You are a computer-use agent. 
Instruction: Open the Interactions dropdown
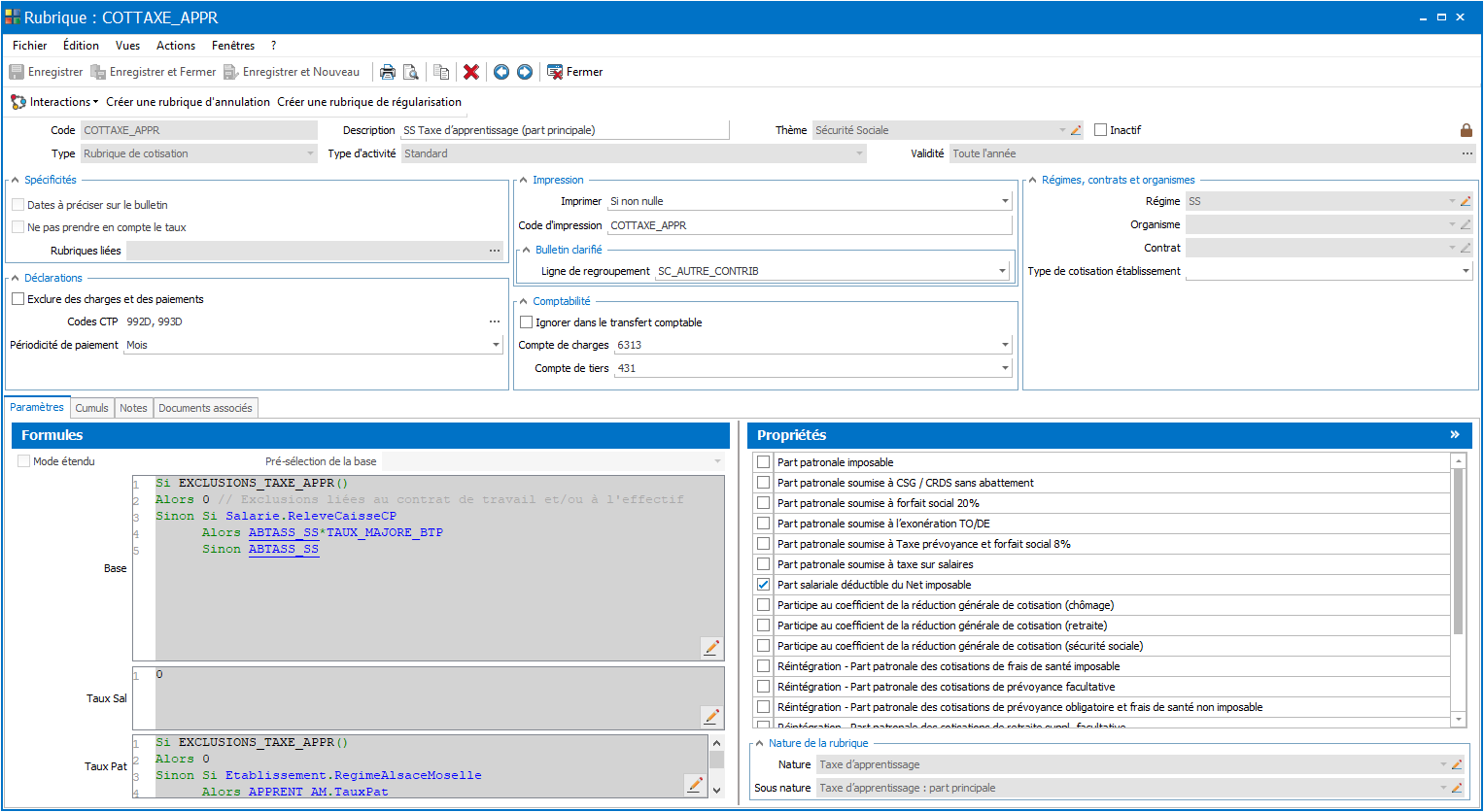click(54, 102)
